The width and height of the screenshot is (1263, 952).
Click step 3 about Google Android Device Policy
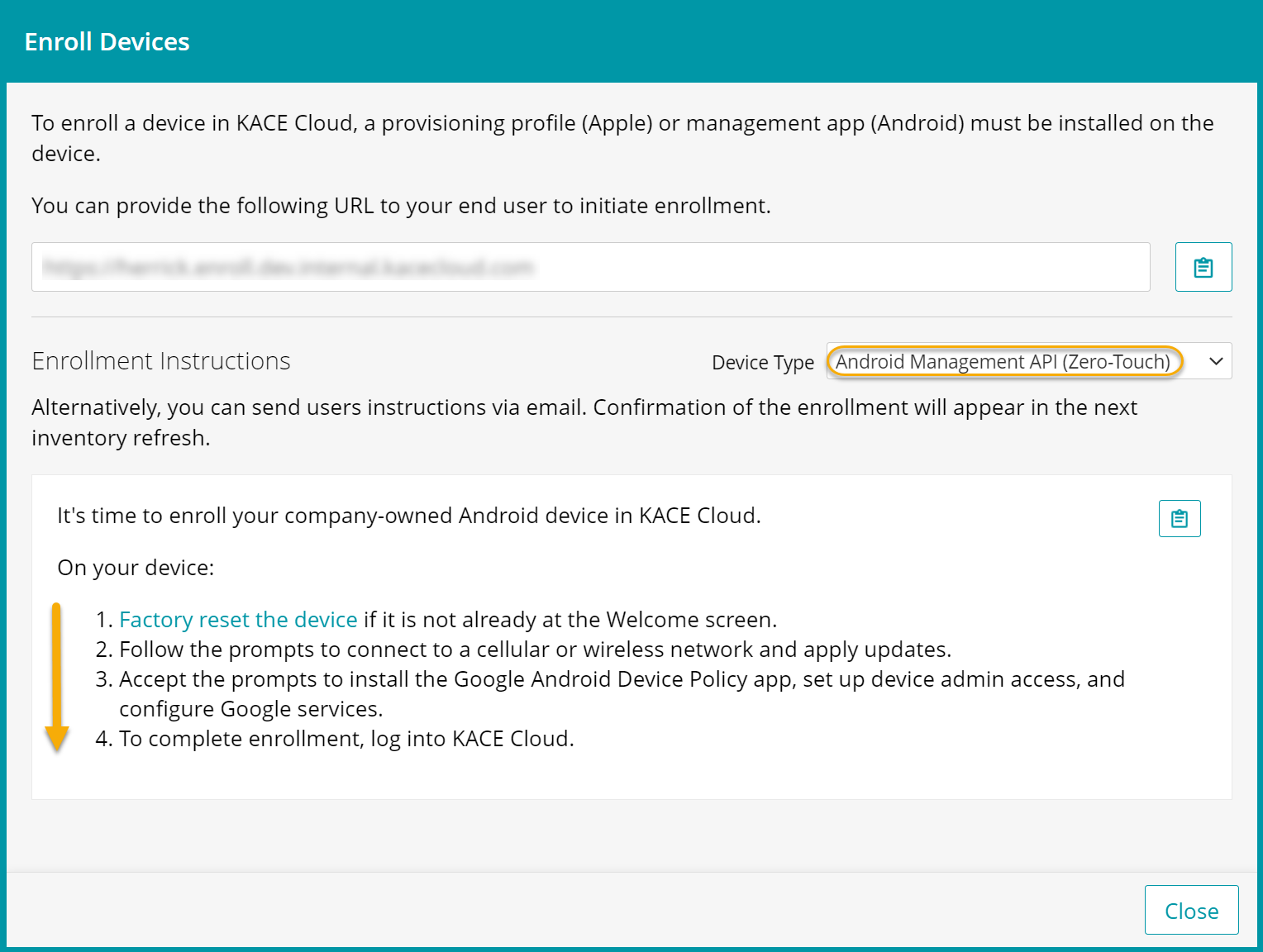pos(621,679)
